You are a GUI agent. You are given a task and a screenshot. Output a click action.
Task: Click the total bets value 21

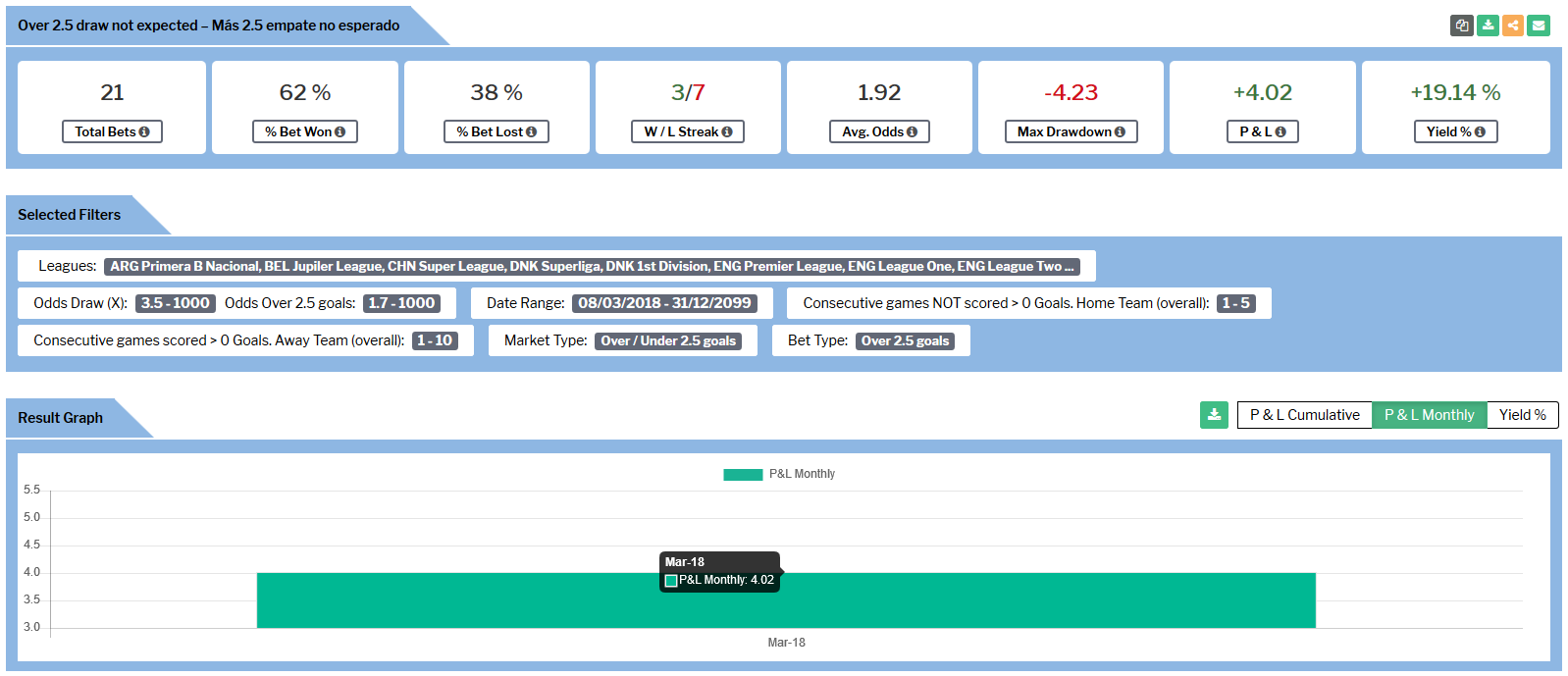click(x=112, y=92)
